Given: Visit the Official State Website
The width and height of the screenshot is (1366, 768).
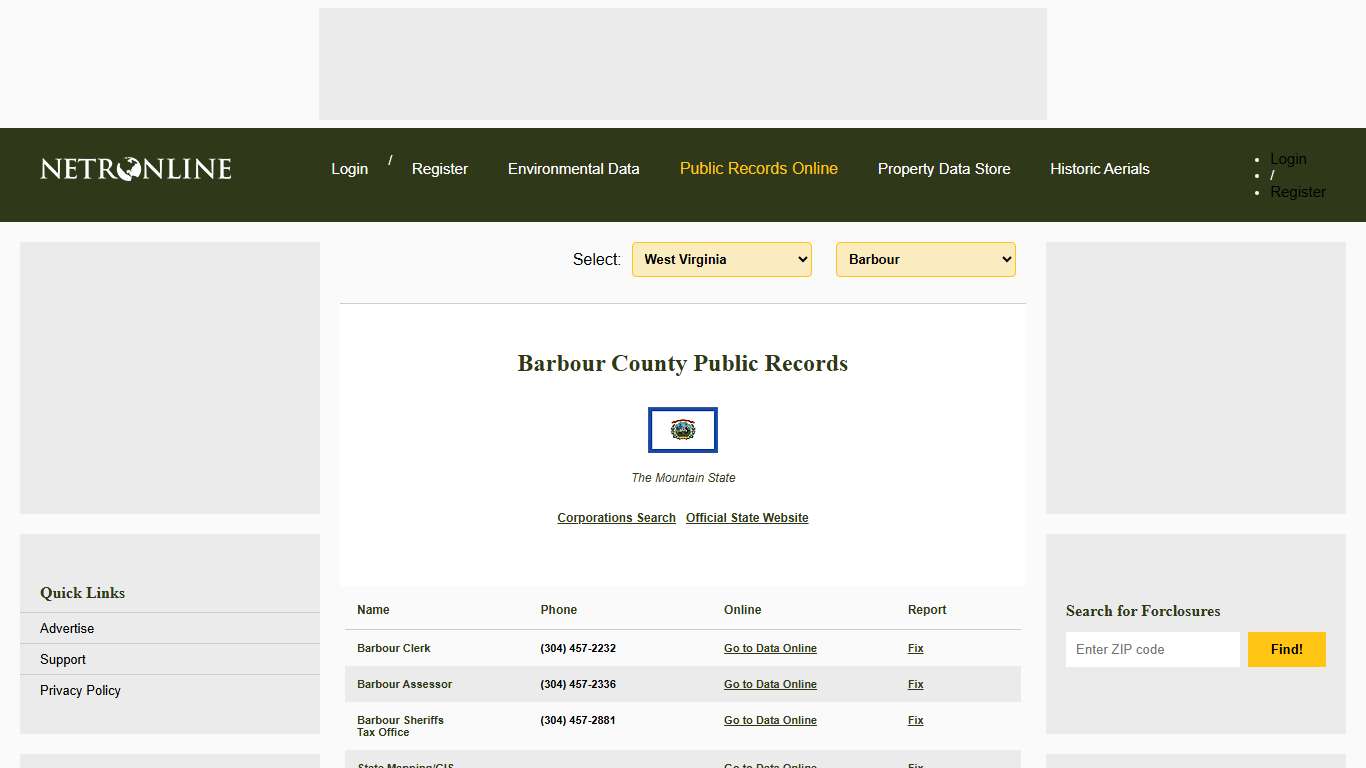Looking at the screenshot, I should [746, 517].
